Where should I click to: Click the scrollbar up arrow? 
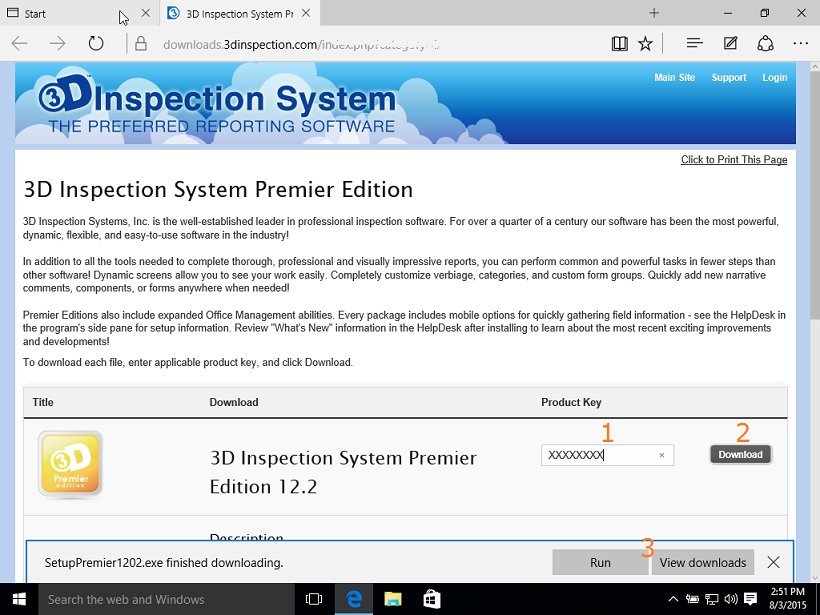click(815, 67)
